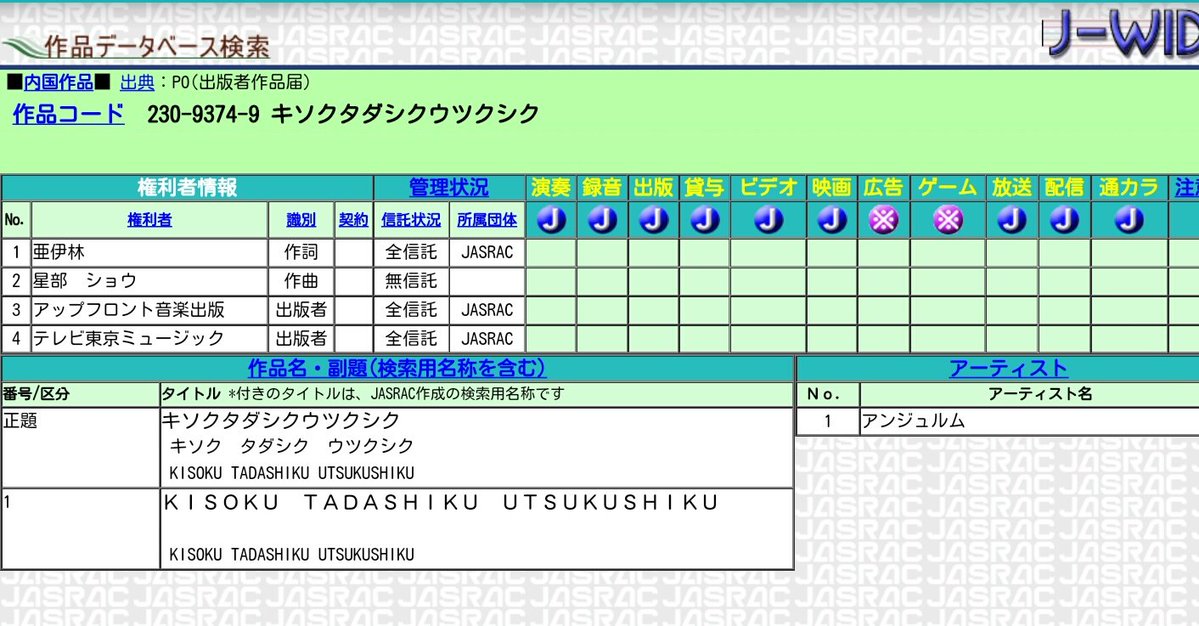Open the 作品名・副題(検索用名称を含む) link

coord(397,368)
